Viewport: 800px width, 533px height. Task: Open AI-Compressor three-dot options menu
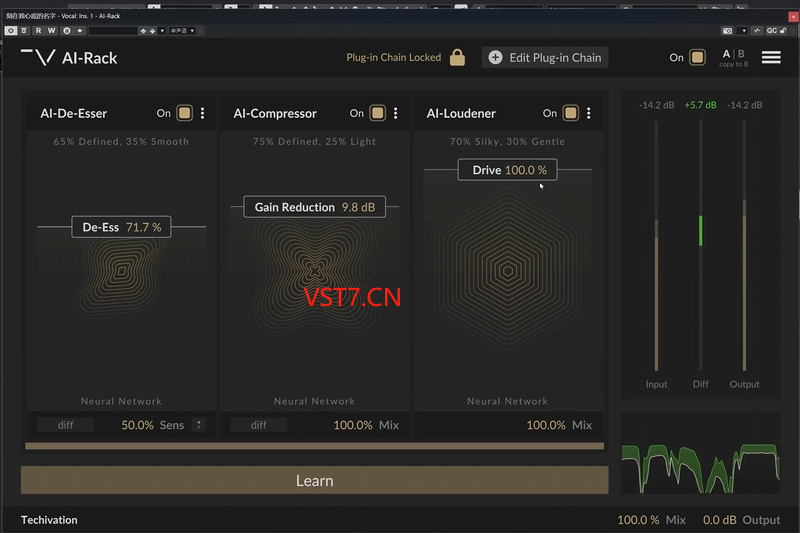(x=395, y=113)
